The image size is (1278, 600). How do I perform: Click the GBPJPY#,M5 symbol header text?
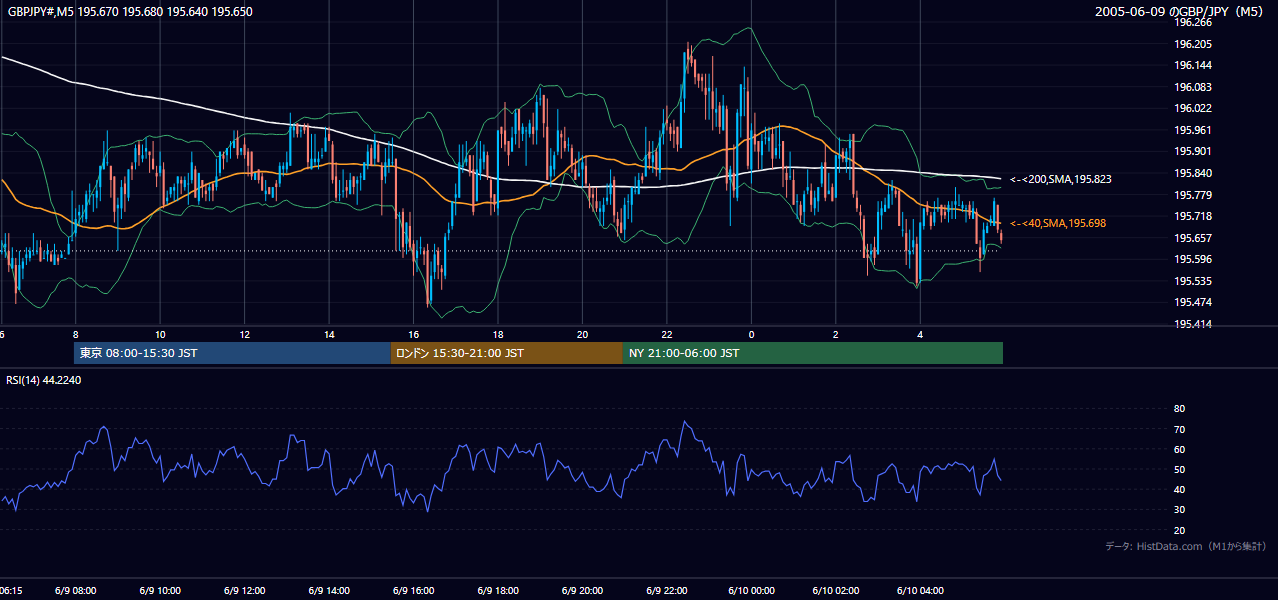pyautogui.click(x=130, y=12)
